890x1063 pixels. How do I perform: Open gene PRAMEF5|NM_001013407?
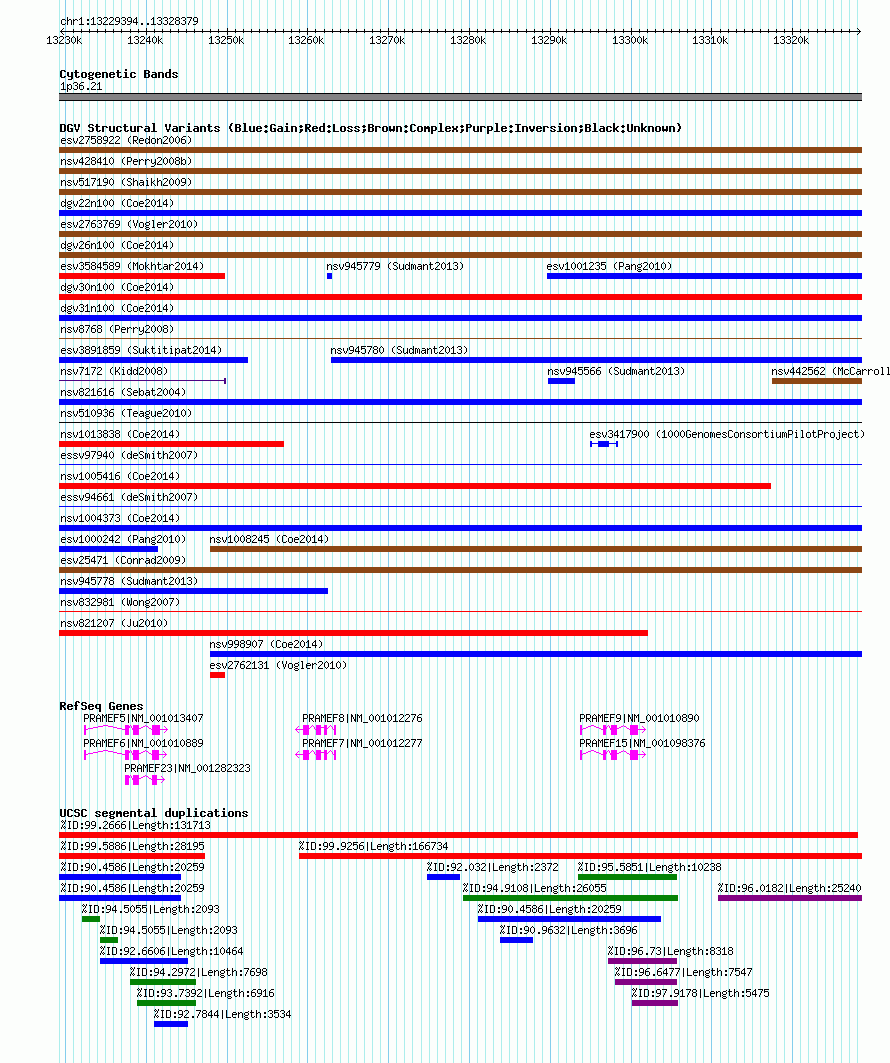pyautogui.click(x=143, y=719)
